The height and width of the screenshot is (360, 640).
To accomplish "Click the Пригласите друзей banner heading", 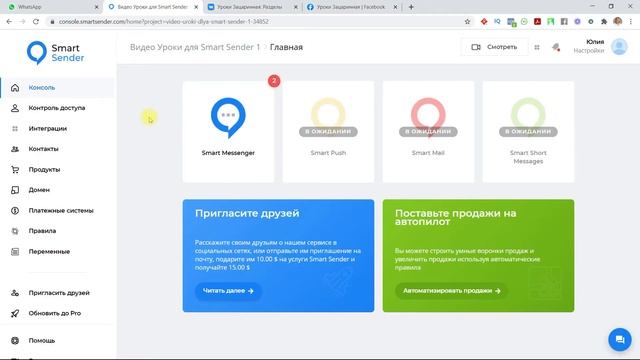I will pyautogui.click(x=247, y=213).
